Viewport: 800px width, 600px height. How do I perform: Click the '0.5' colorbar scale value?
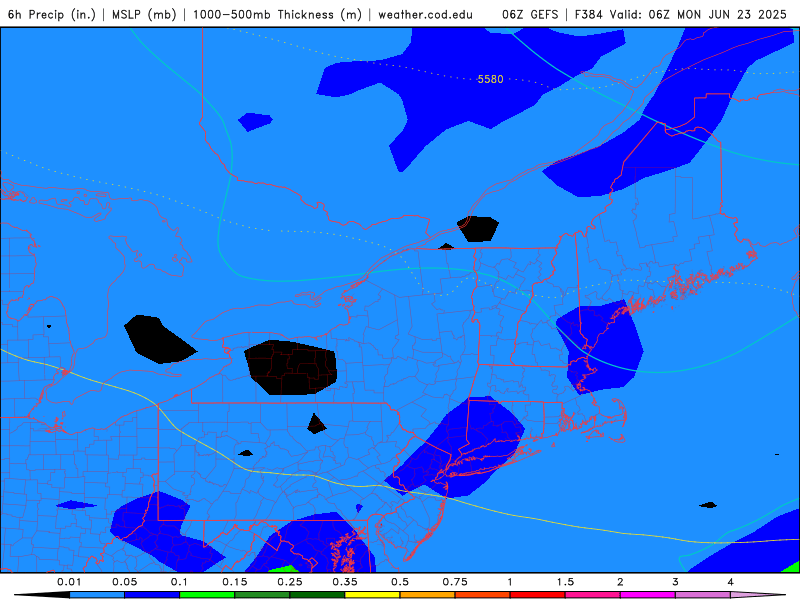point(400,582)
